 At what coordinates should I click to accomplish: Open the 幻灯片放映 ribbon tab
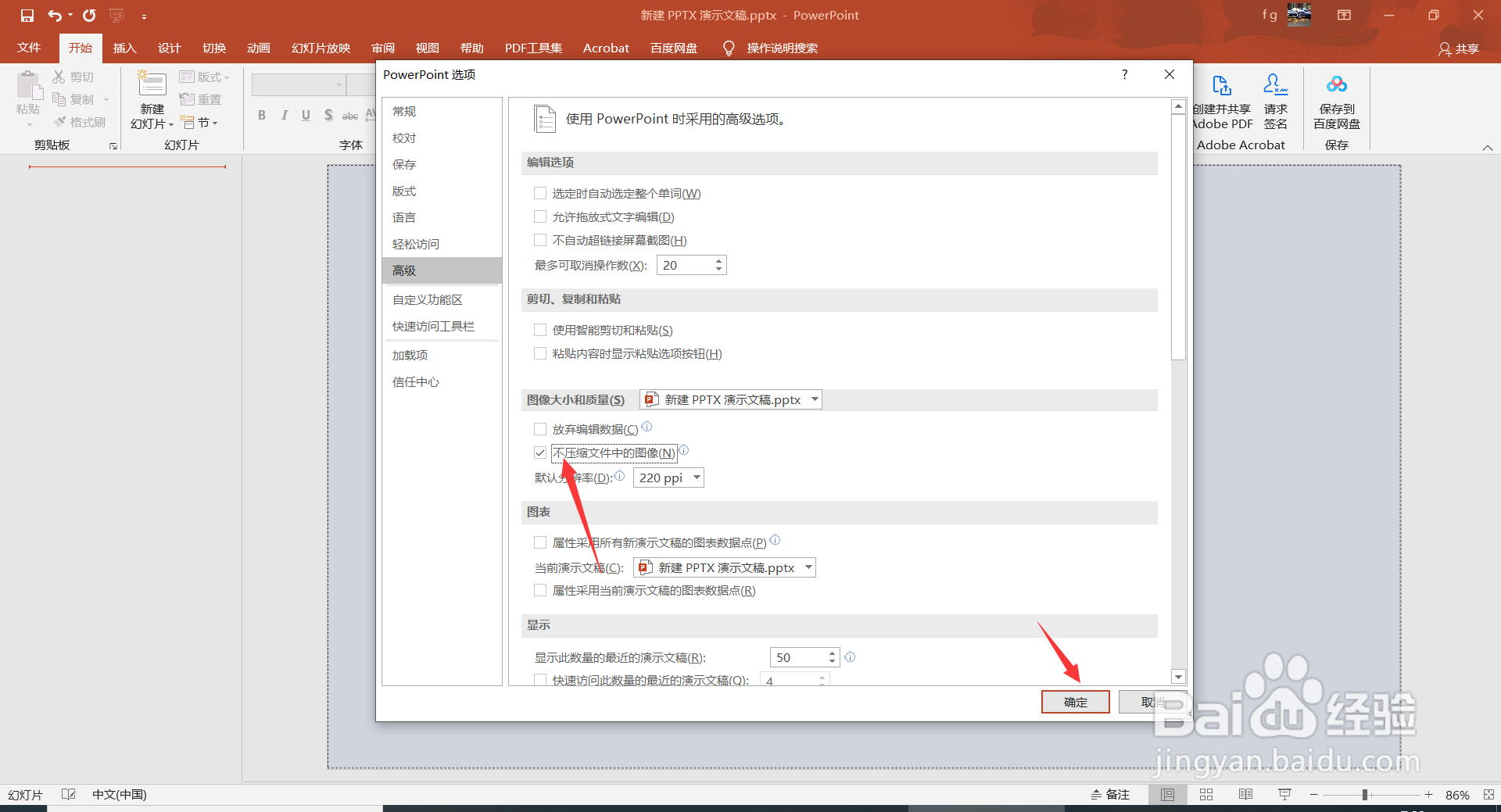tap(321, 48)
